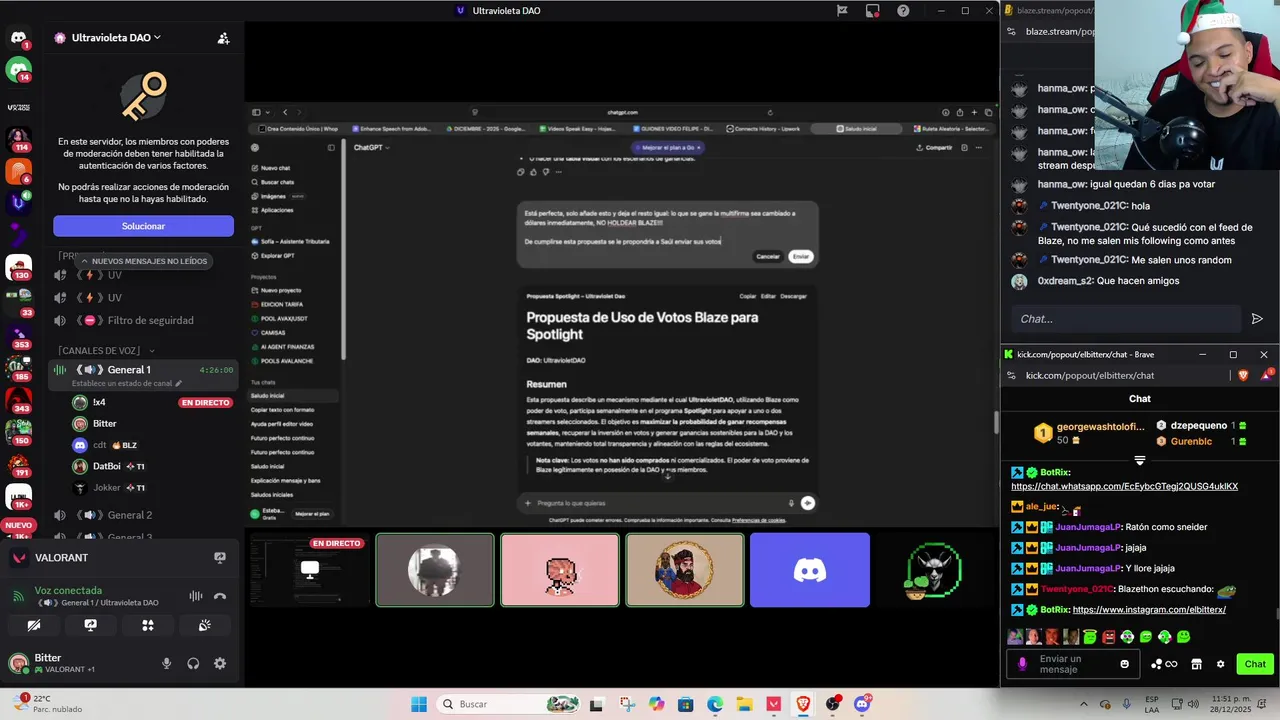
Task: Open Discord direct messages home icon
Action: click(18, 38)
